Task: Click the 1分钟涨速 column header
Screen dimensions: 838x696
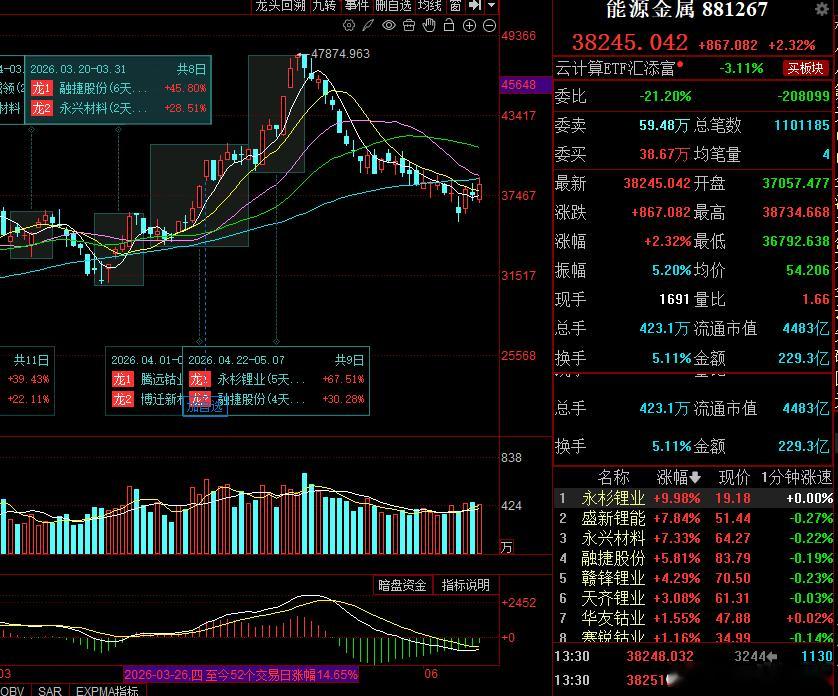Action: click(796, 477)
